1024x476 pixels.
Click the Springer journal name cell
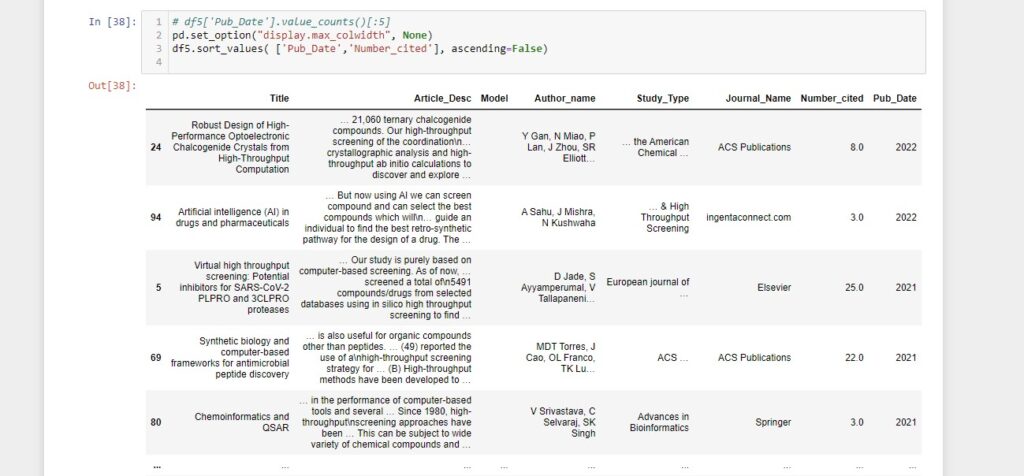point(768,422)
